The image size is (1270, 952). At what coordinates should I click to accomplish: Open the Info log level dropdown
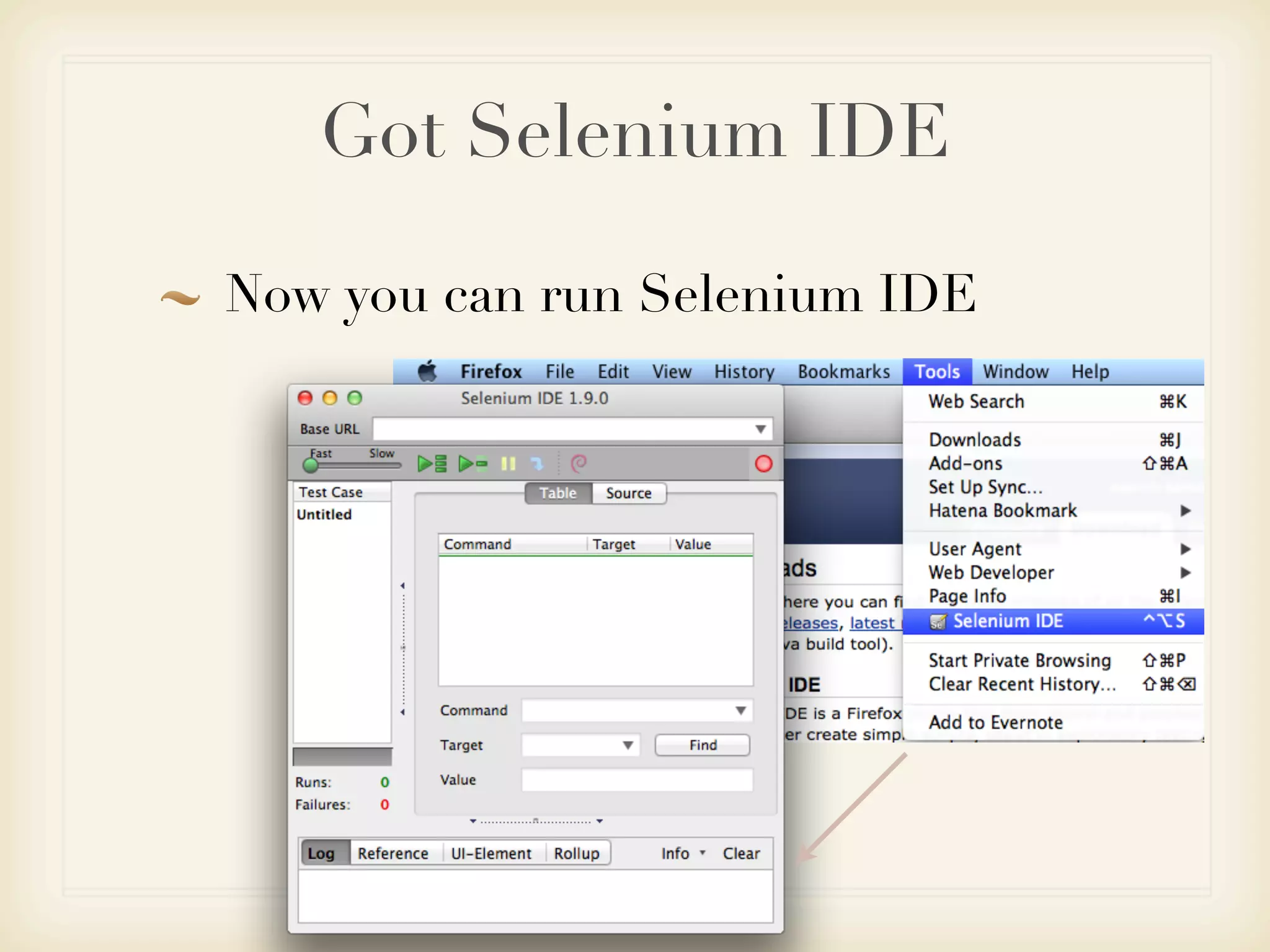[x=683, y=853]
